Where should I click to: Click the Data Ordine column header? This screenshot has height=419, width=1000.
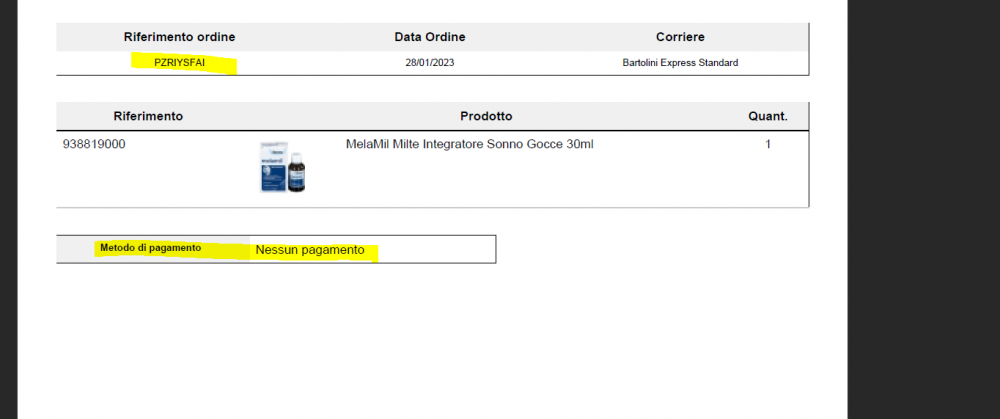(430, 37)
